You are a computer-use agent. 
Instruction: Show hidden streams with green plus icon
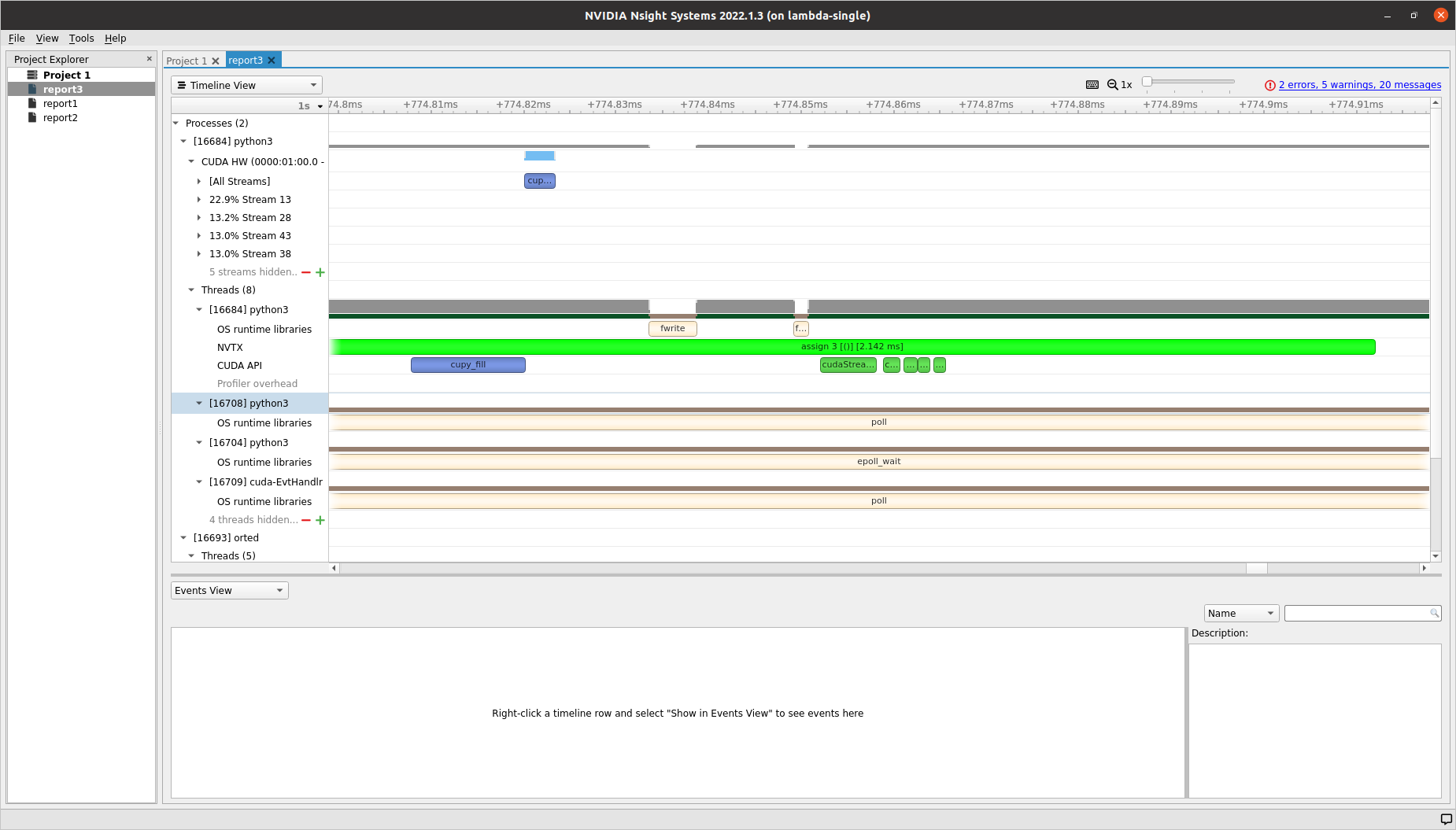[320, 272]
